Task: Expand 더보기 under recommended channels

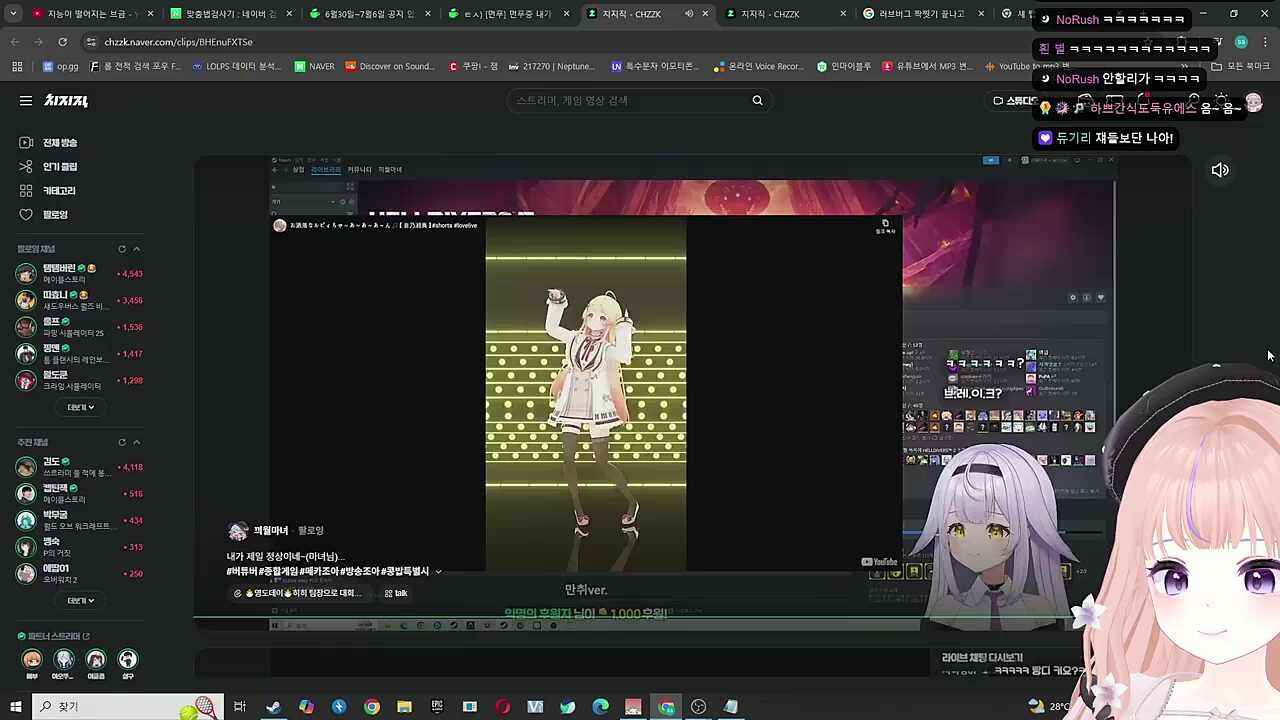Action: pyautogui.click(x=80, y=600)
